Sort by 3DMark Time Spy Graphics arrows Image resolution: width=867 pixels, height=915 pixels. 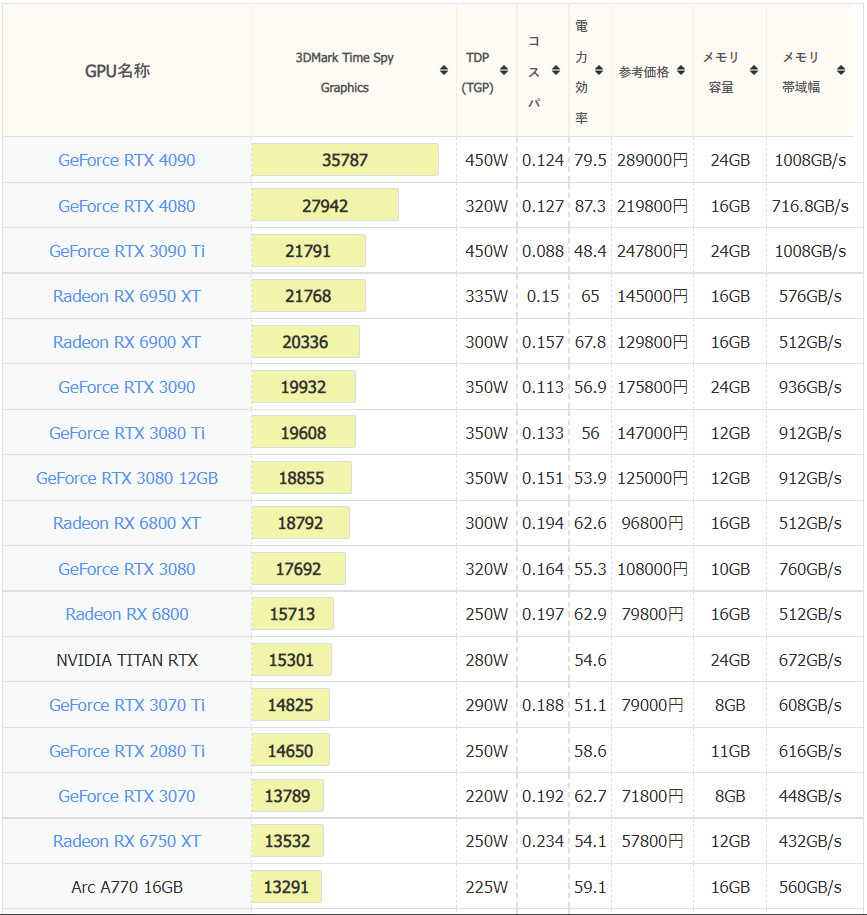(444, 71)
